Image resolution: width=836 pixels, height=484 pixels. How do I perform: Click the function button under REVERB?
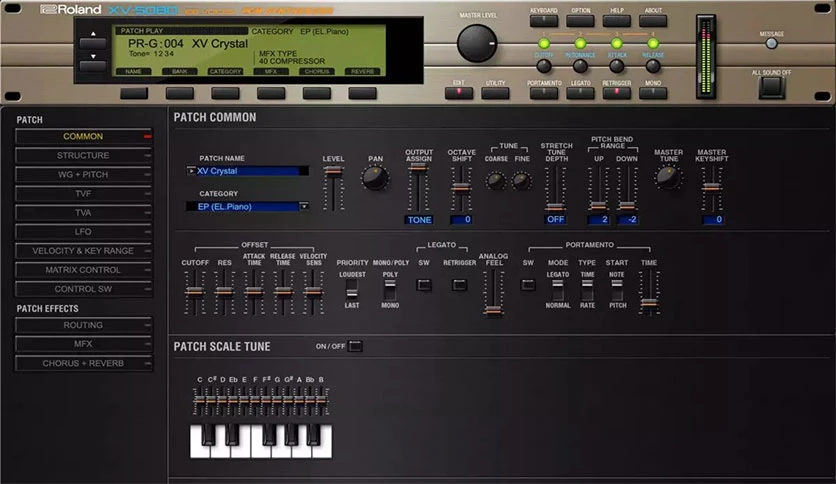point(363,93)
